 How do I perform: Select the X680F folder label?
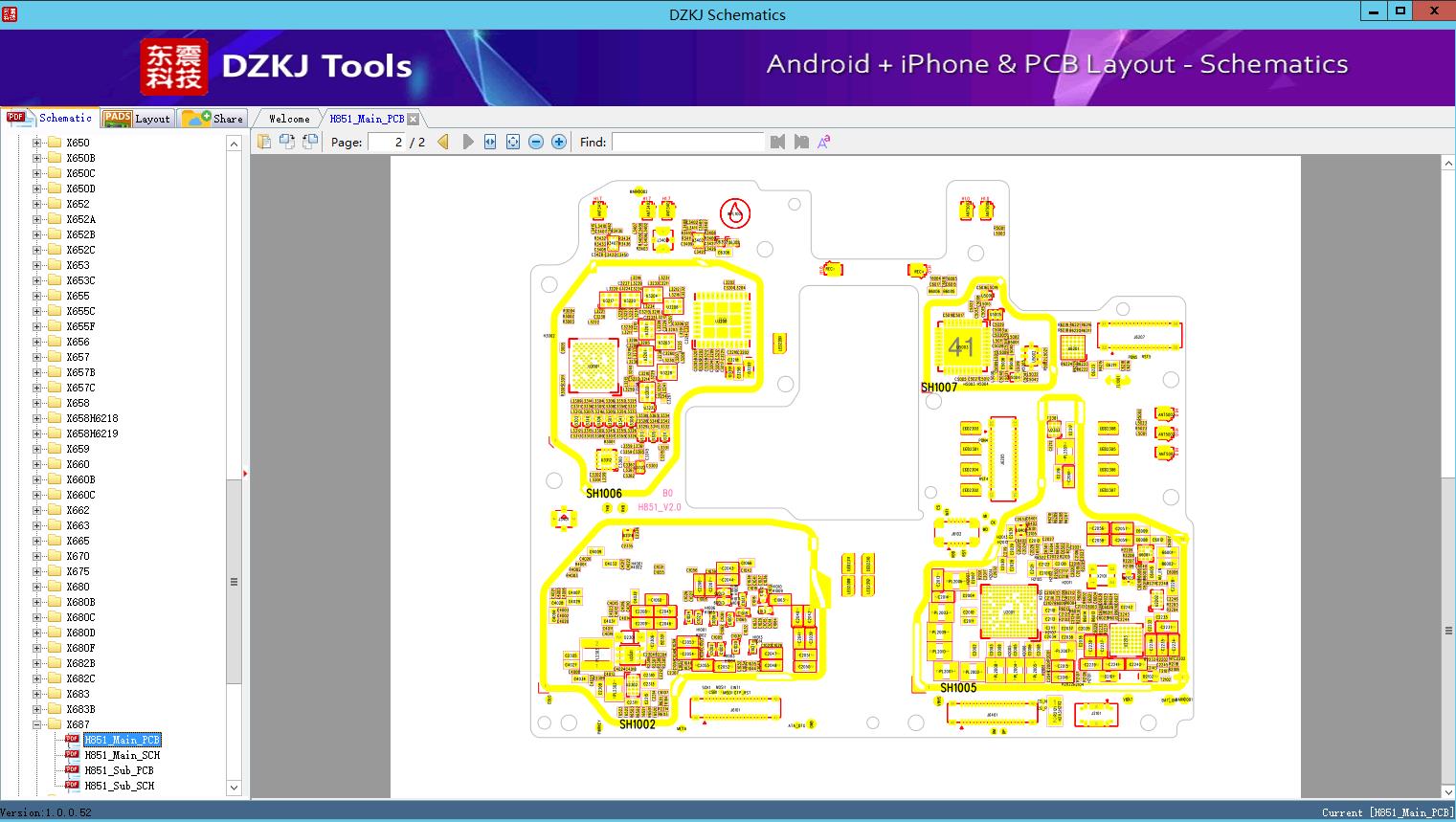click(x=80, y=648)
